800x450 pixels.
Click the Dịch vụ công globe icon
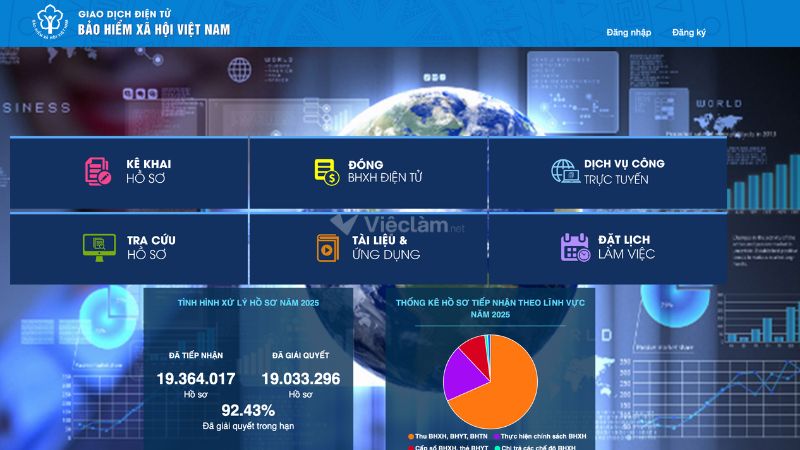pyautogui.click(x=565, y=171)
